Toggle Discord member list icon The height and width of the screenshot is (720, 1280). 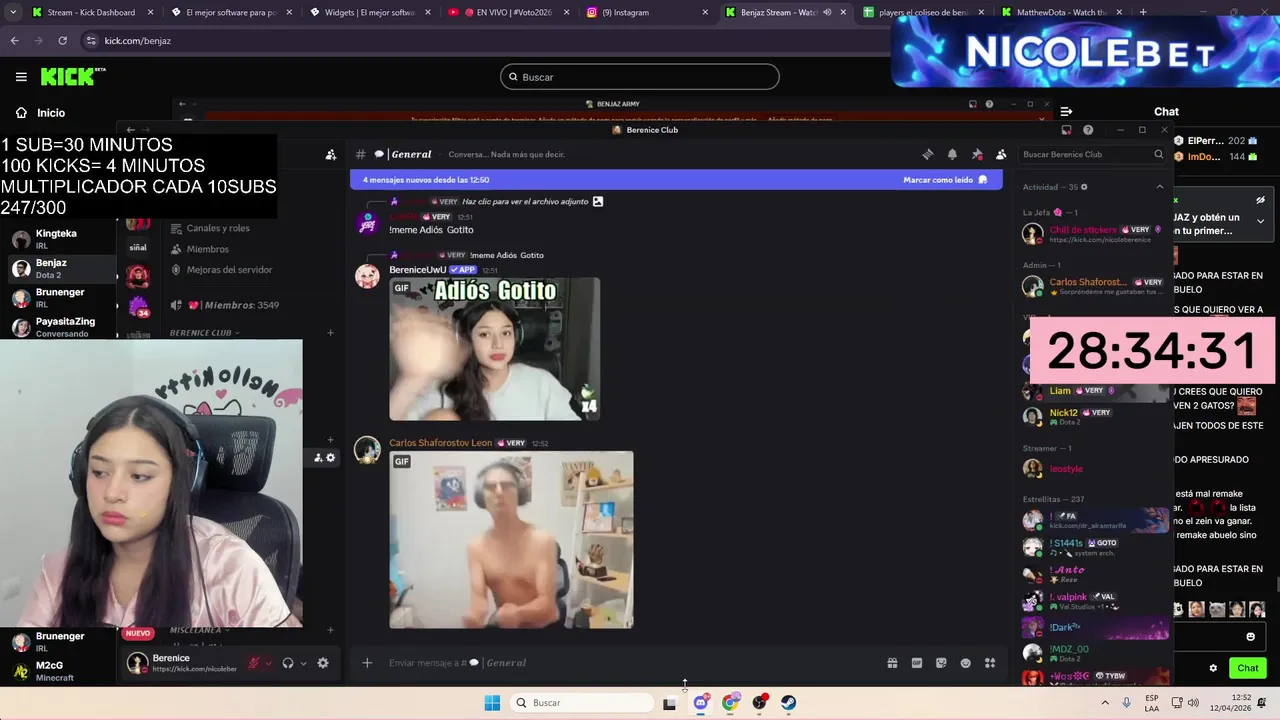tap(1001, 154)
